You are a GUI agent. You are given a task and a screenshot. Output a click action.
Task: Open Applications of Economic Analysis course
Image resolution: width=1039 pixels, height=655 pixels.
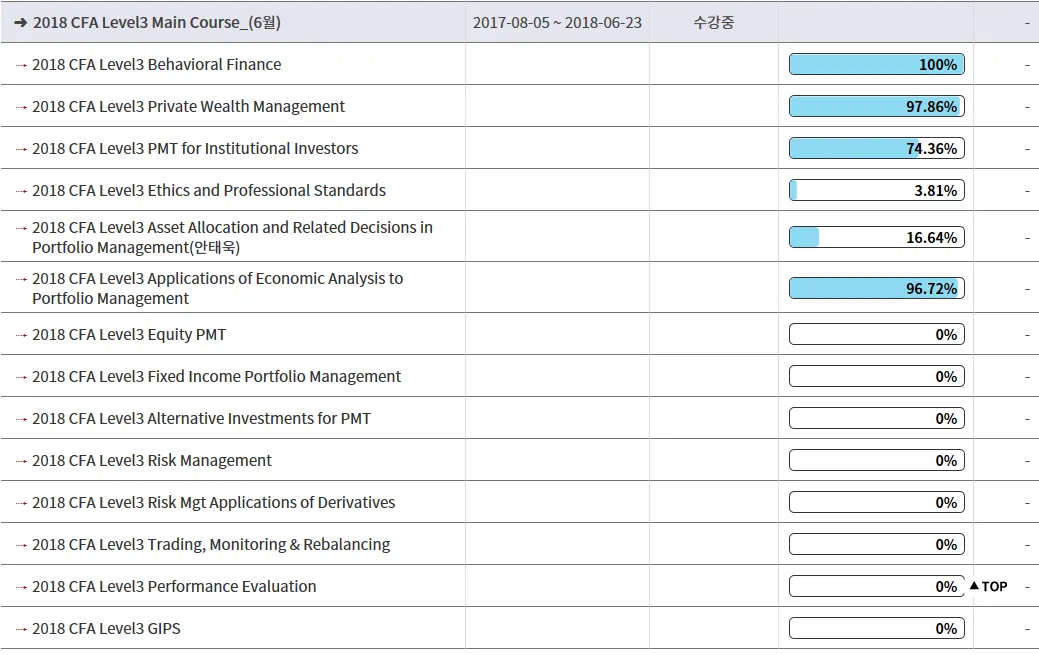(217, 288)
